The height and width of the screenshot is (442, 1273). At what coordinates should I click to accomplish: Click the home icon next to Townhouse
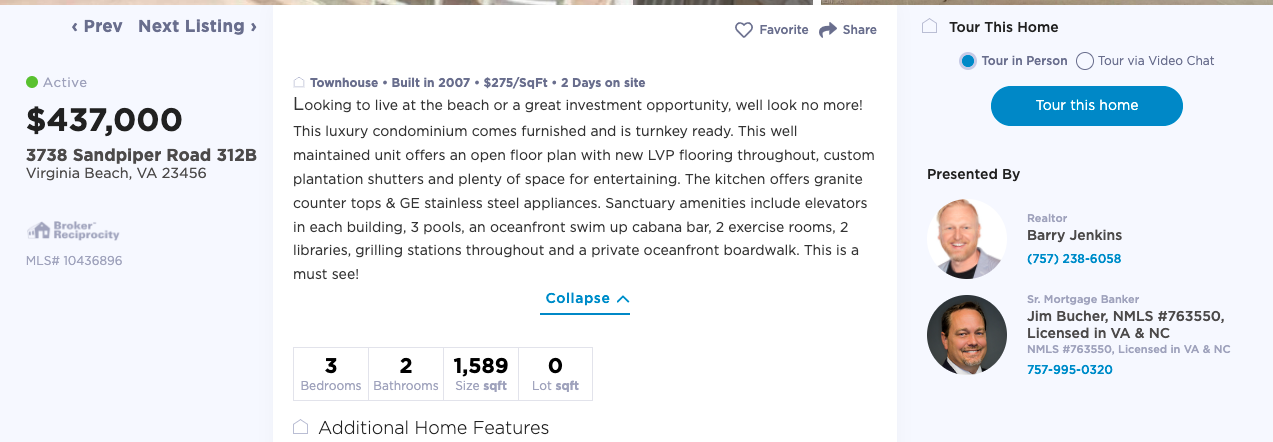299,83
